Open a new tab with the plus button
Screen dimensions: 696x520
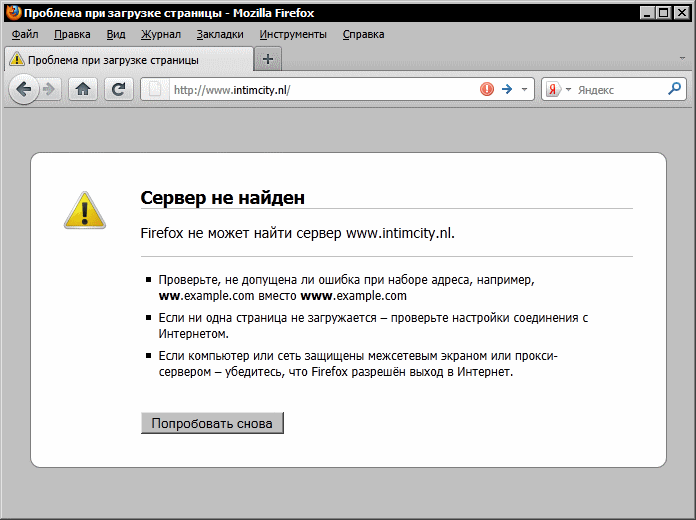click(x=267, y=59)
